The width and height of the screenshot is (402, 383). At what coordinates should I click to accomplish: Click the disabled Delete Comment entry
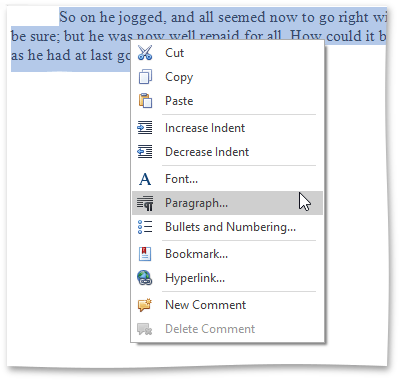tap(227, 329)
